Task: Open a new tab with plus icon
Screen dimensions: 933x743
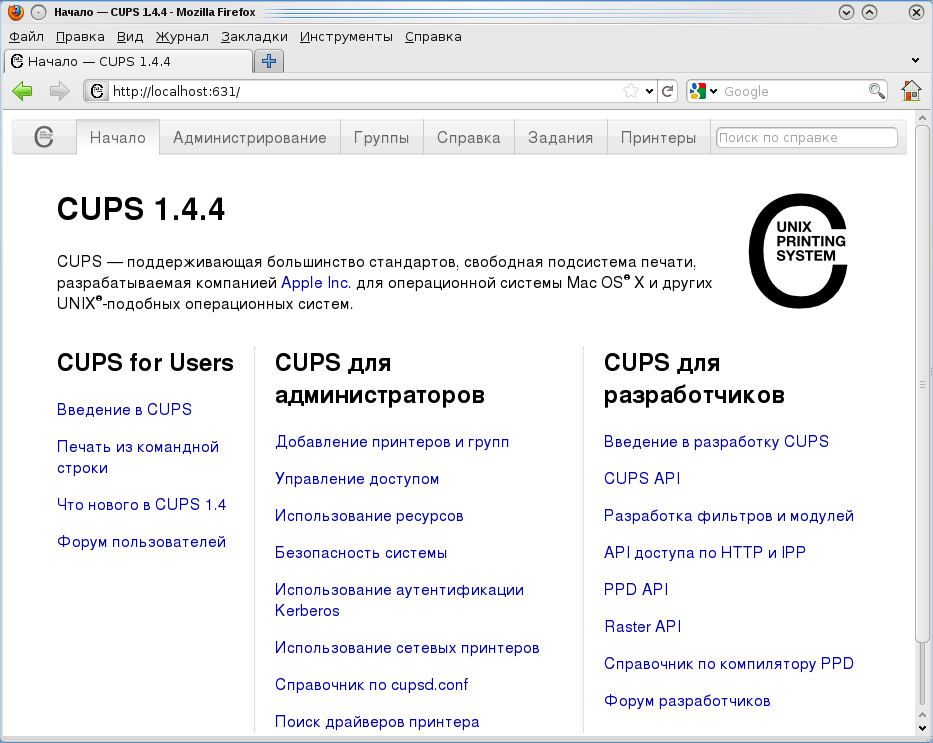Action: [269, 61]
